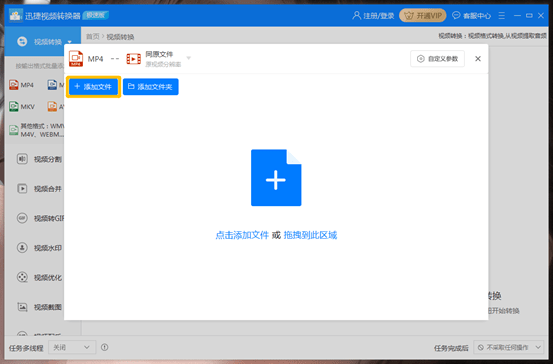Open 视频水印 tool
This screenshot has height=364, width=553.
pos(39,248)
